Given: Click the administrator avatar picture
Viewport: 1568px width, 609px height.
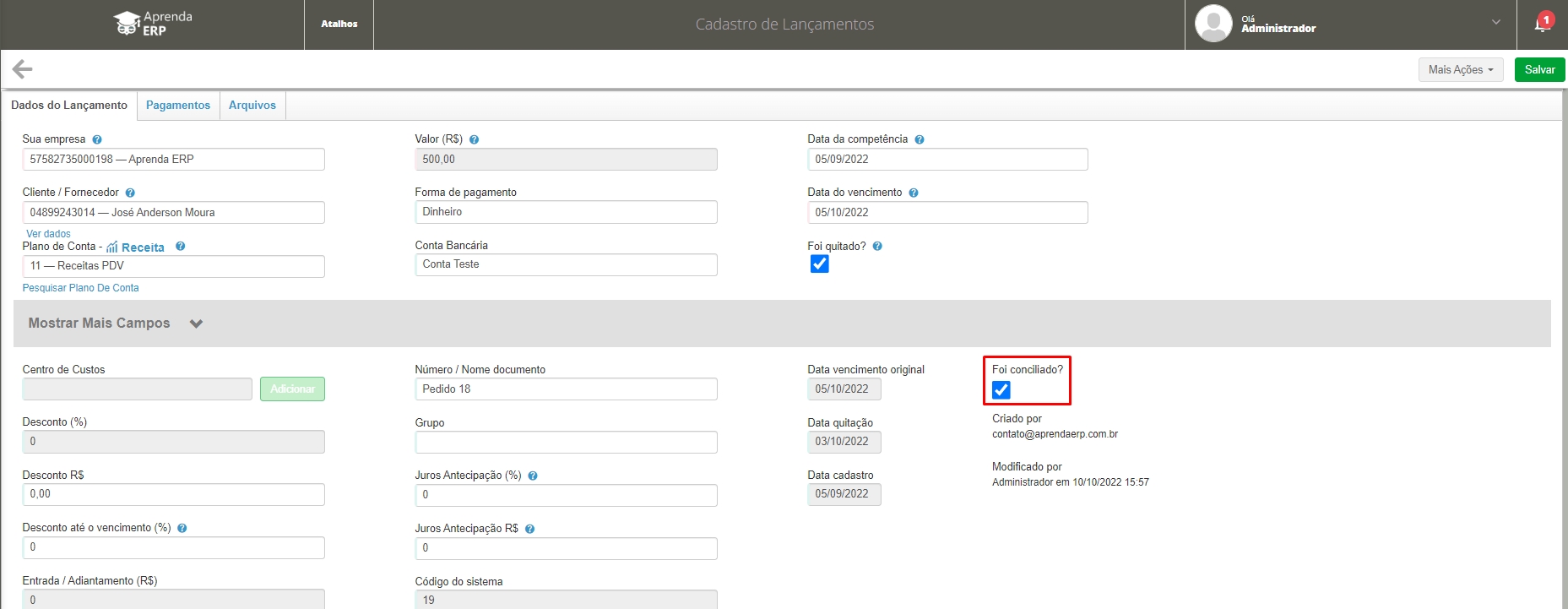Looking at the screenshot, I should pos(1213,24).
